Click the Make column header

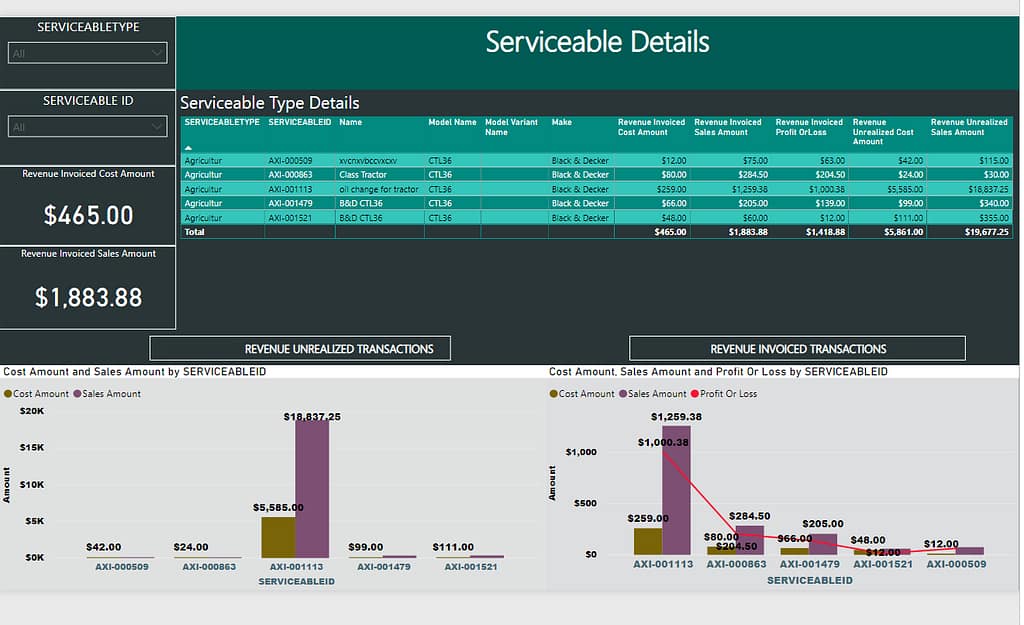(562, 122)
